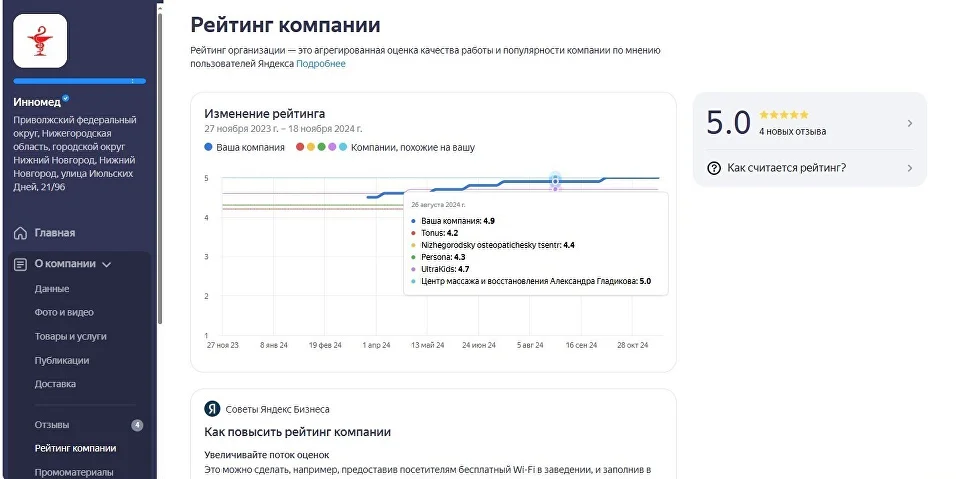Open the '4 новых отзыва' link
The image size is (960, 479).
(x=793, y=131)
